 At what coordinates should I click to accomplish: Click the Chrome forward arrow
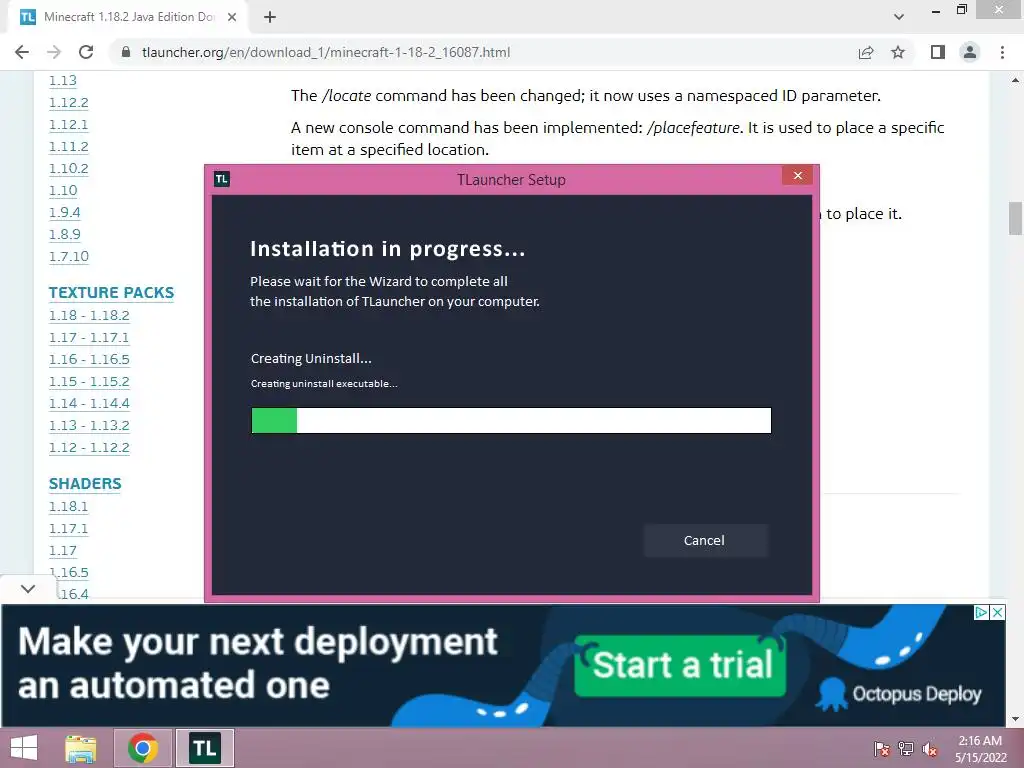pyautogui.click(x=54, y=52)
